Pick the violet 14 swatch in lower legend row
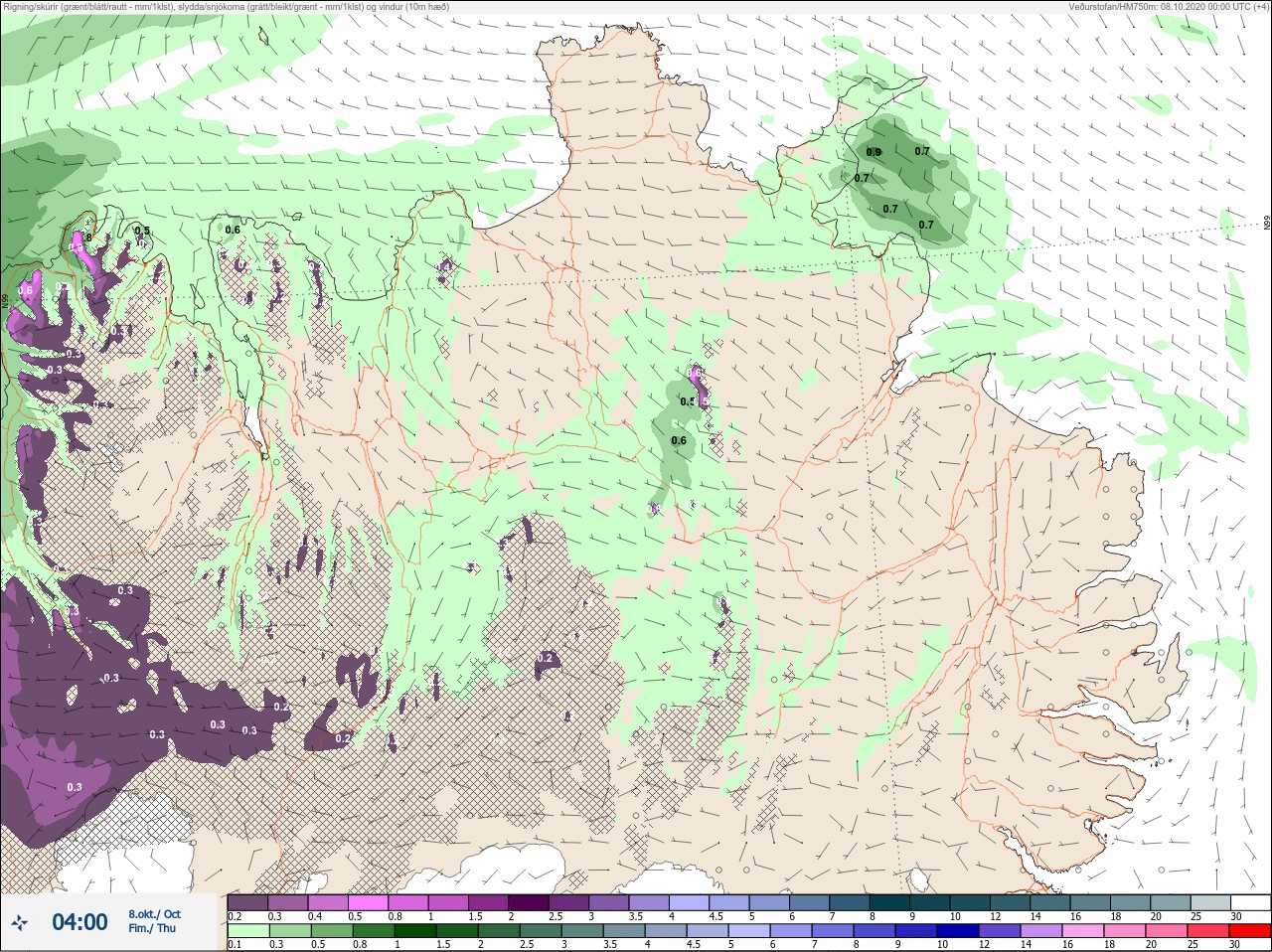Viewport: 1272px width, 952px height. pos(1041,931)
